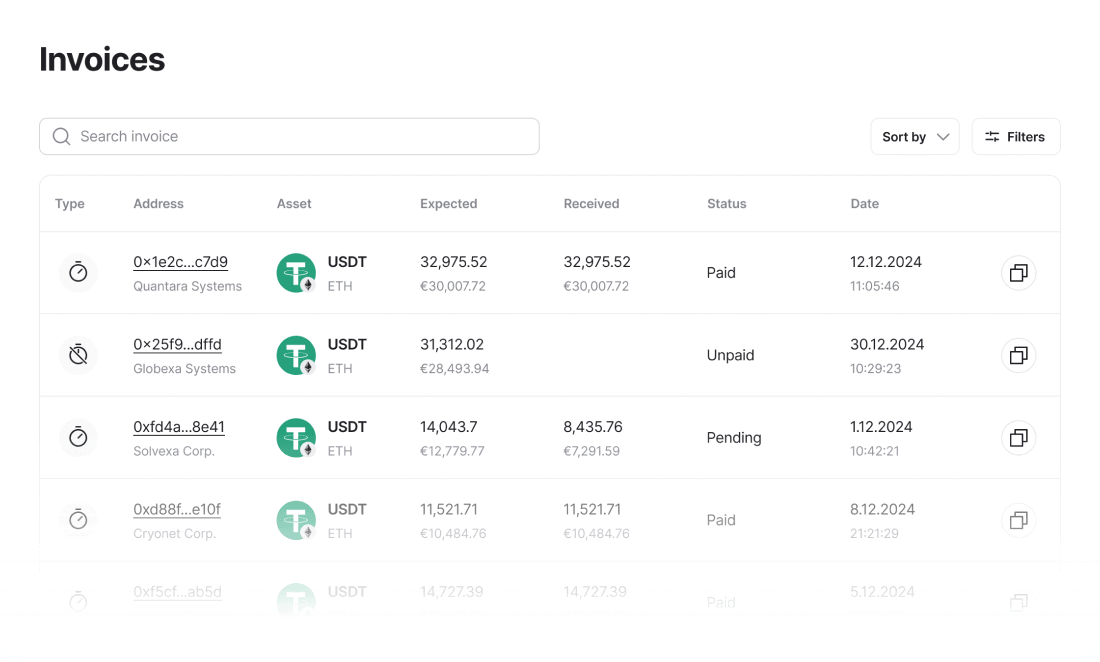Click the copy icon for Globexa Systems invoice
This screenshot has width=1100, height=662.
point(1018,355)
